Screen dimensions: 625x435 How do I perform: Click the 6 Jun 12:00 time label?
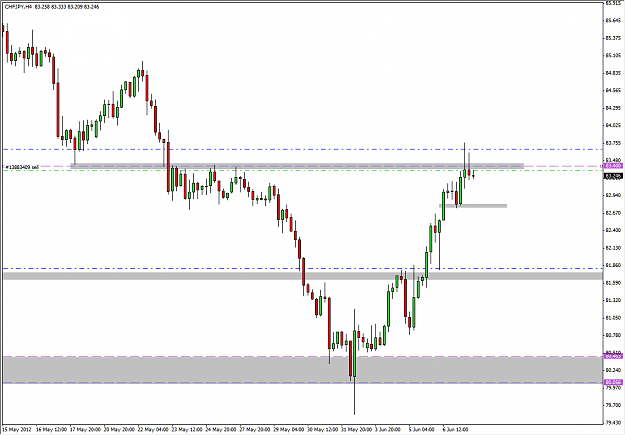pos(456,430)
